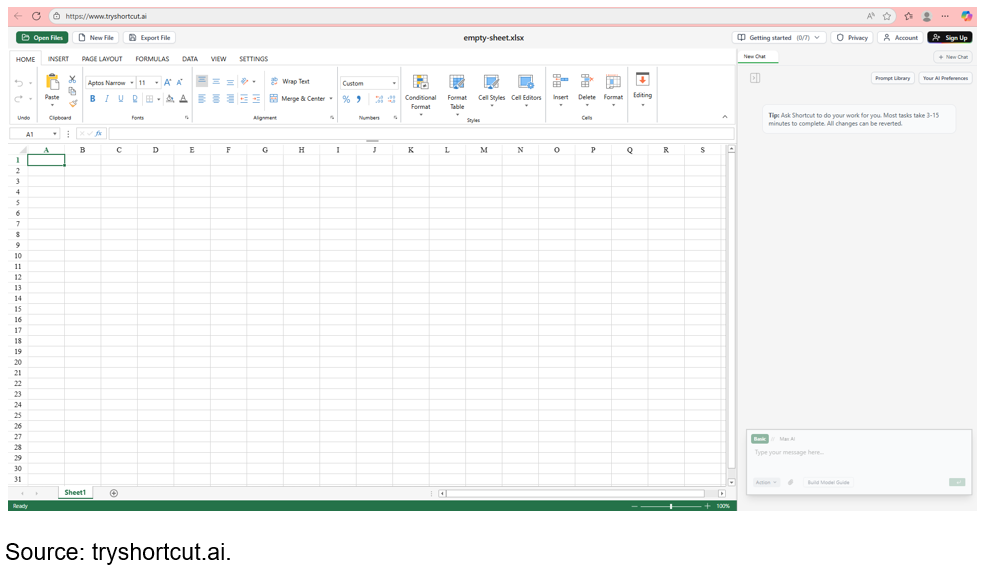The width and height of the screenshot is (990, 588).
Task: Click the Paste clipboard icon
Action: click(x=52, y=83)
